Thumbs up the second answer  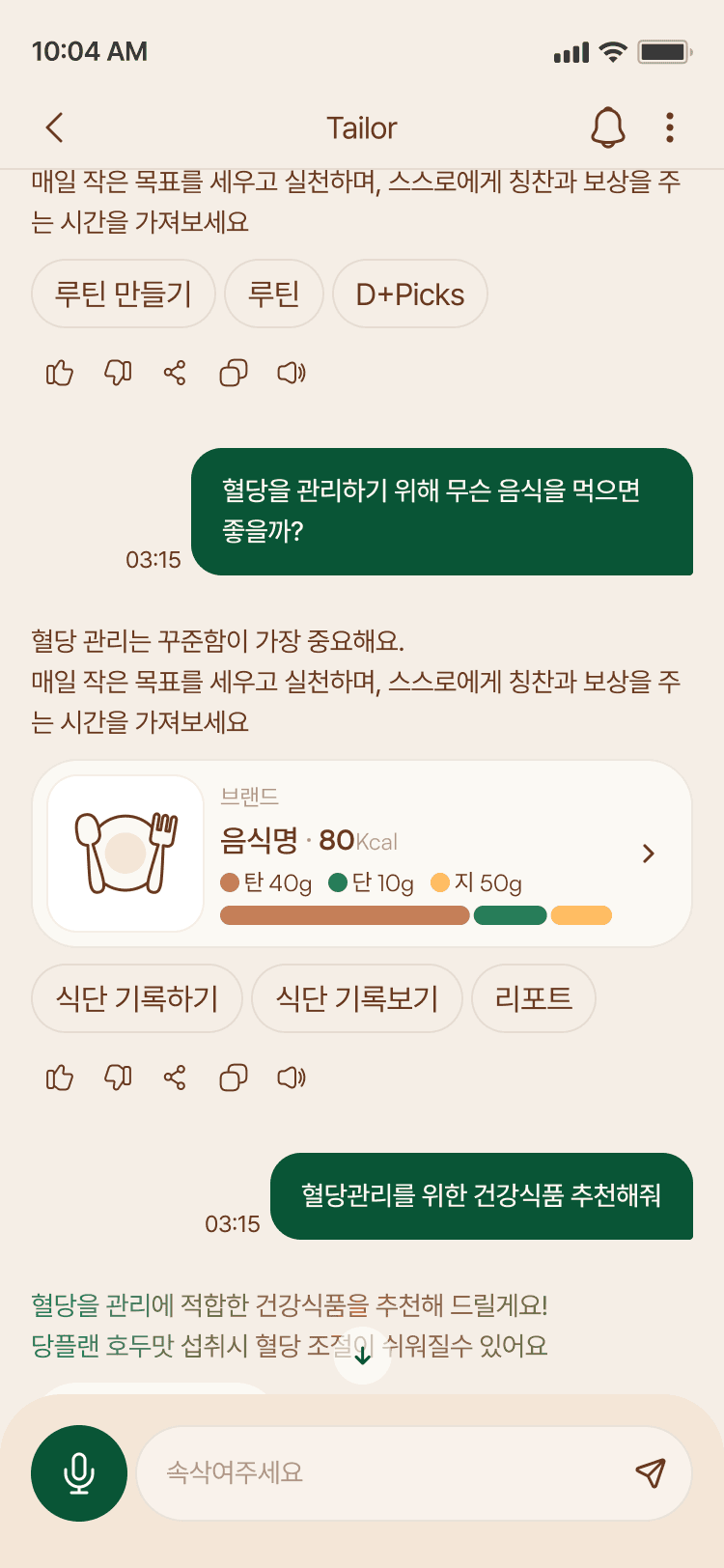(60, 1078)
